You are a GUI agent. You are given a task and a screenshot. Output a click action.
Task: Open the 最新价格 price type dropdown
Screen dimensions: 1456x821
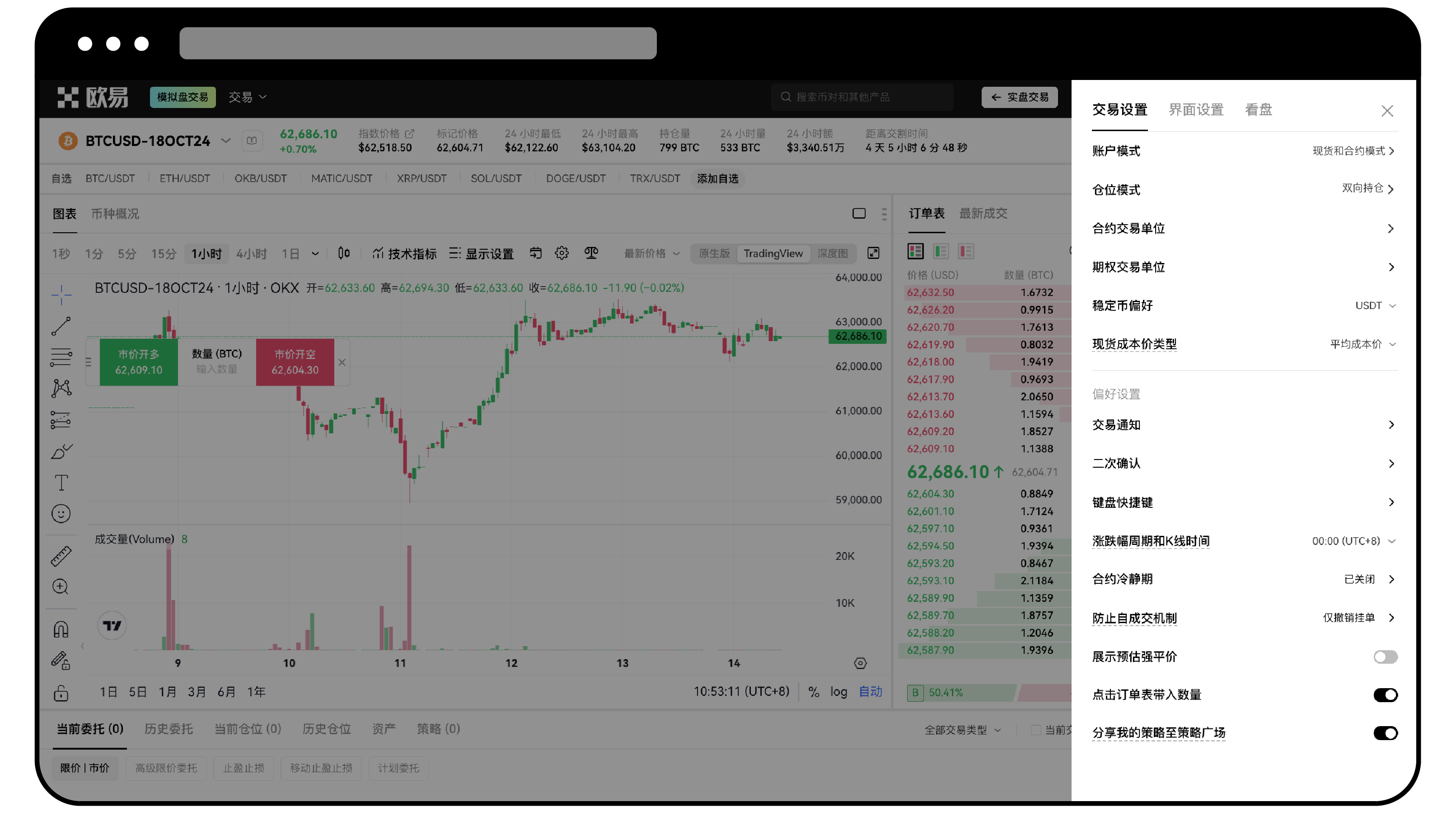coord(652,253)
